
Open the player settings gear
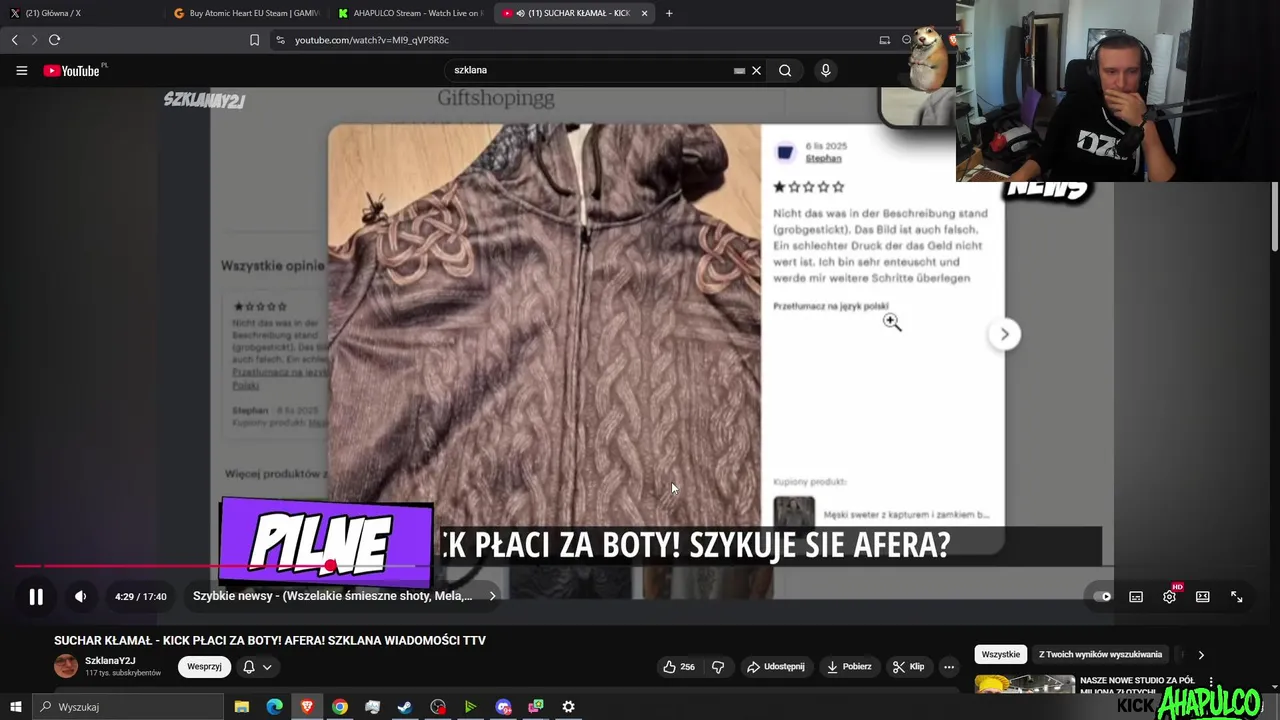click(x=1169, y=597)
